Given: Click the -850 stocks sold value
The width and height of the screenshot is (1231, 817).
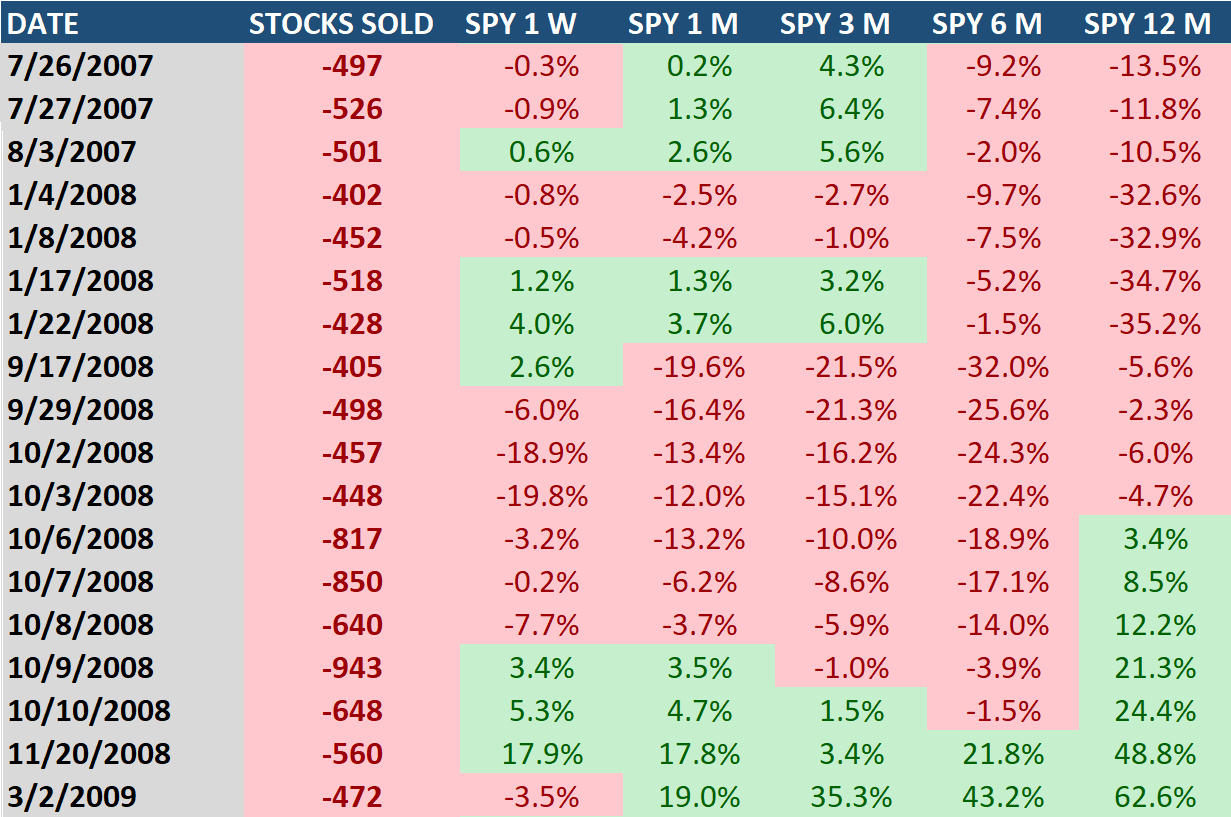Looking at the screenshot, I should 352,582.
